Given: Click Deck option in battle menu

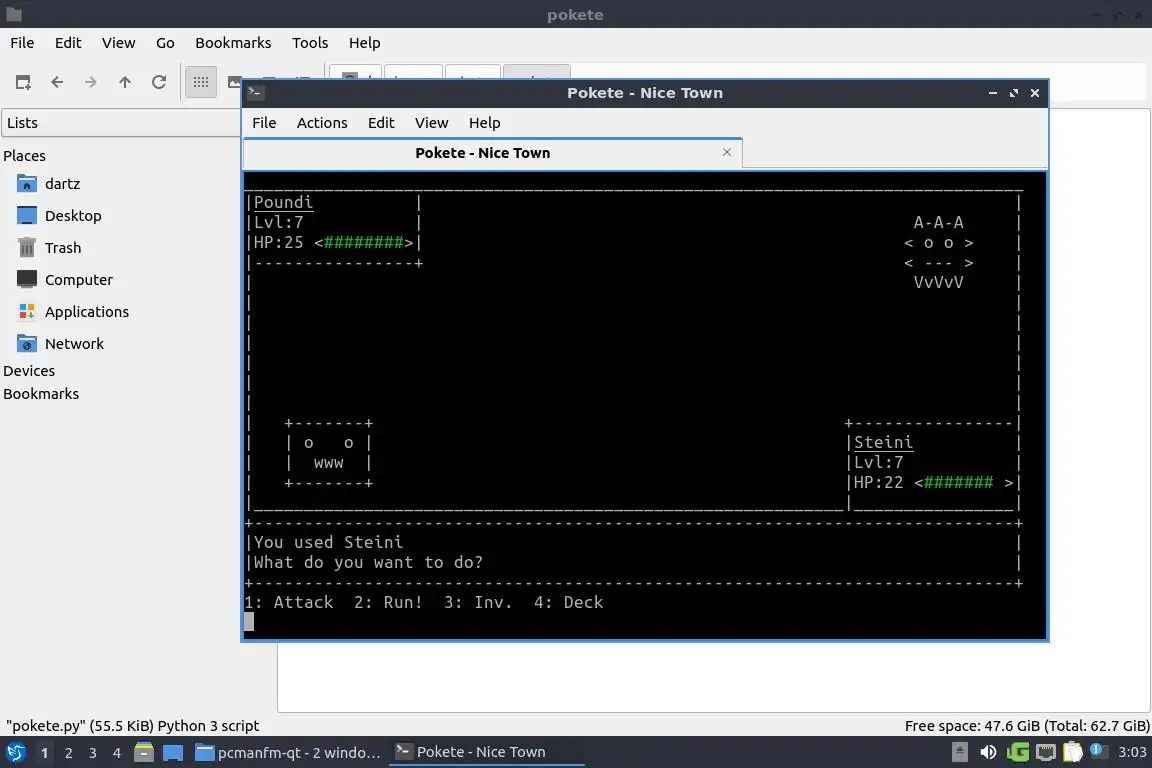Looking at the screenshot, I should point(569,602).
